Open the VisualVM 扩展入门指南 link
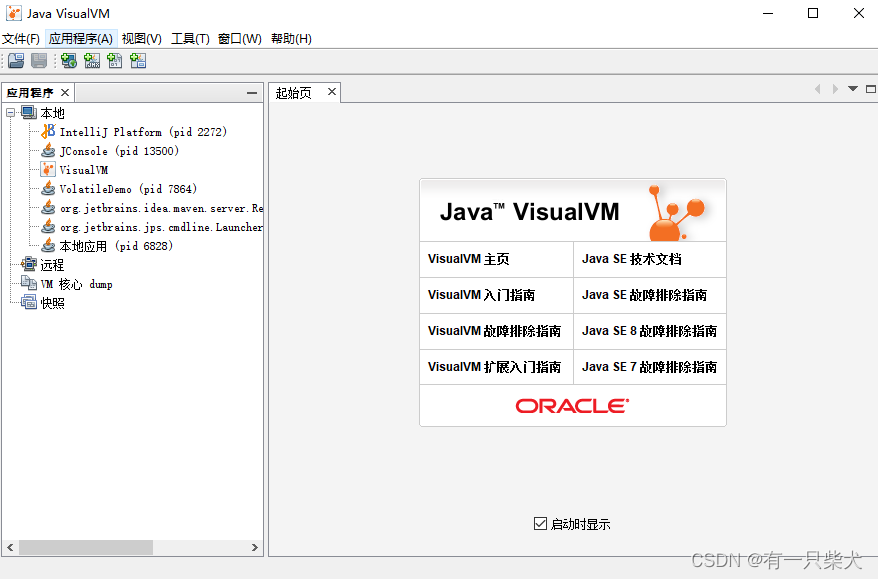This screenshot has width=878, height=579. click(494, 367)
